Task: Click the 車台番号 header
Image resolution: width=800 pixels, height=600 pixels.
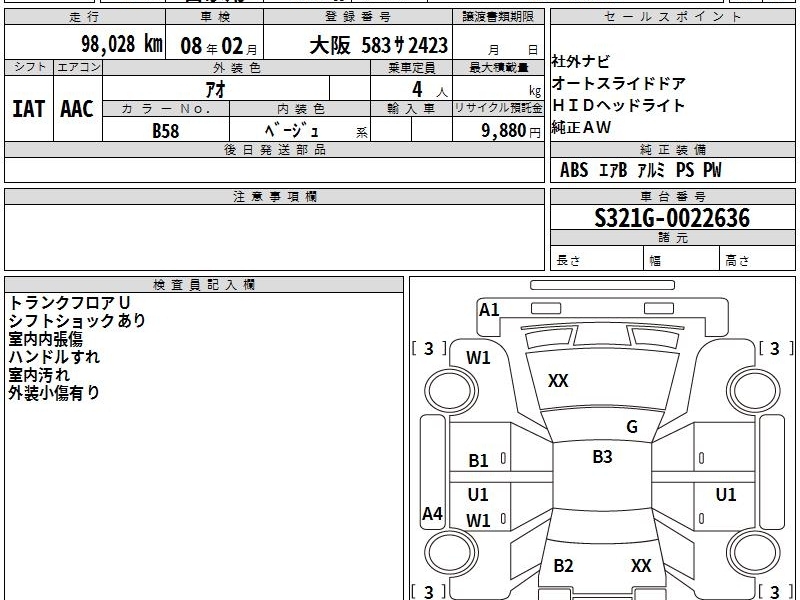Action: (x=672, y=197)
